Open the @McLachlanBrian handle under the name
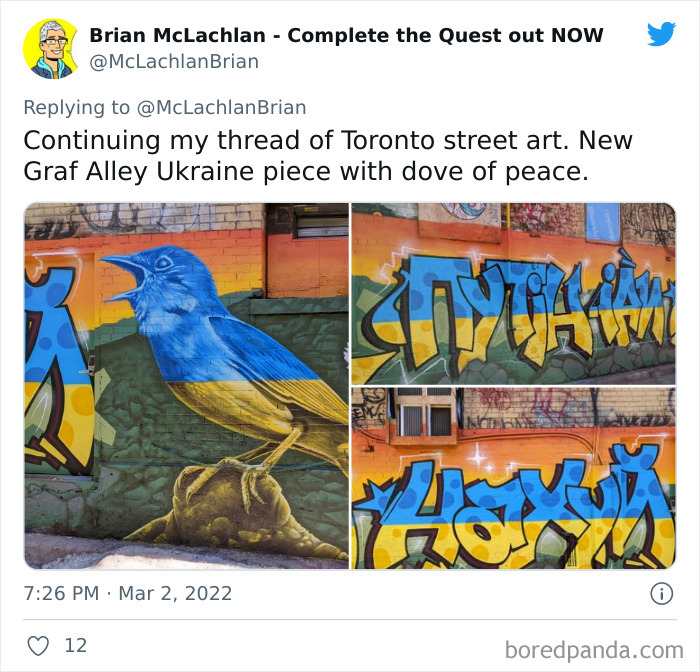700x672 pixels. click(x=174, y=62)
